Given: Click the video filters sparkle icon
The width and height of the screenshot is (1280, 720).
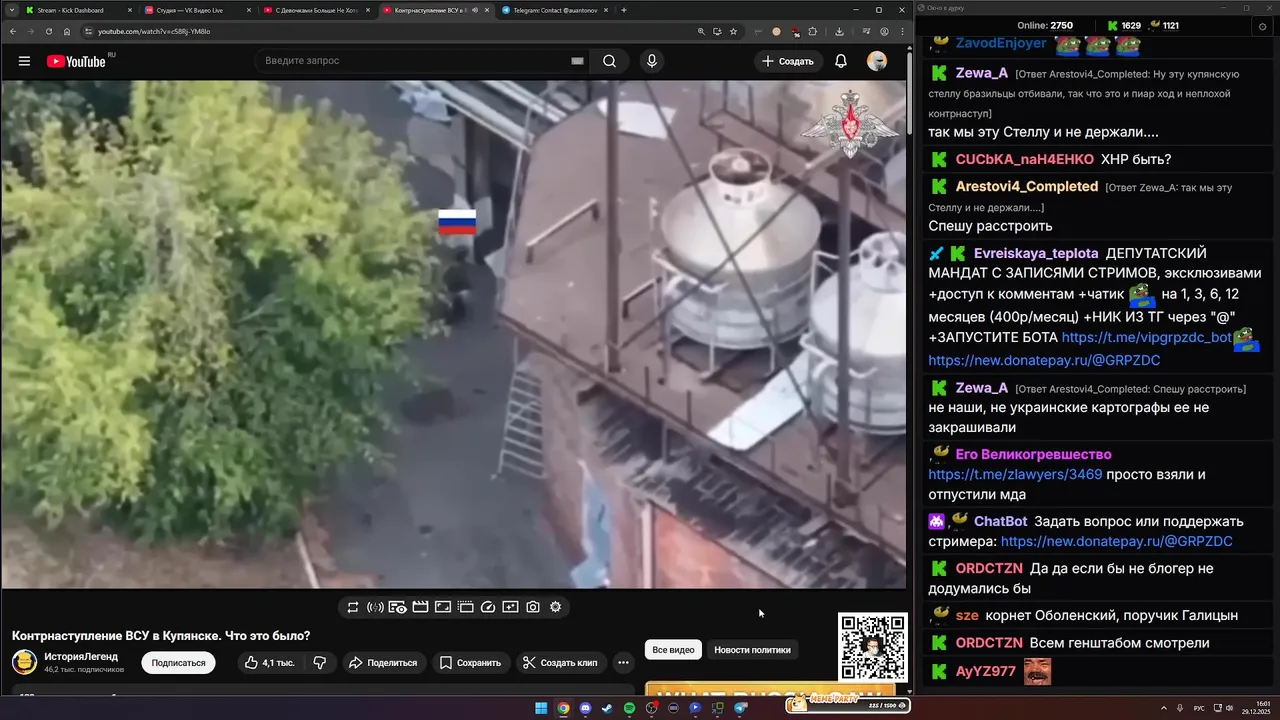Looking at the screenshot, I should (510, 607).
